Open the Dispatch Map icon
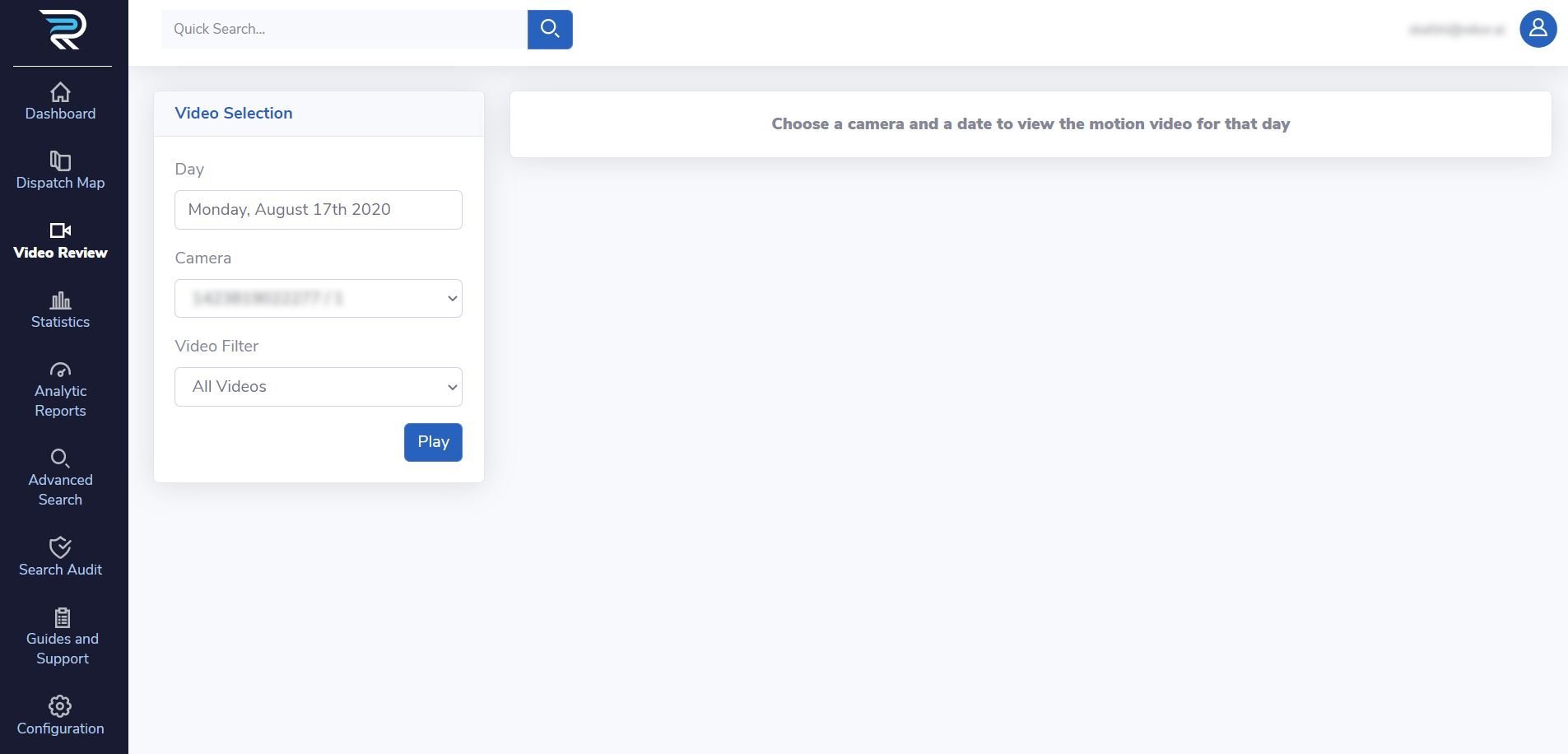 click(x=60, y=161)
